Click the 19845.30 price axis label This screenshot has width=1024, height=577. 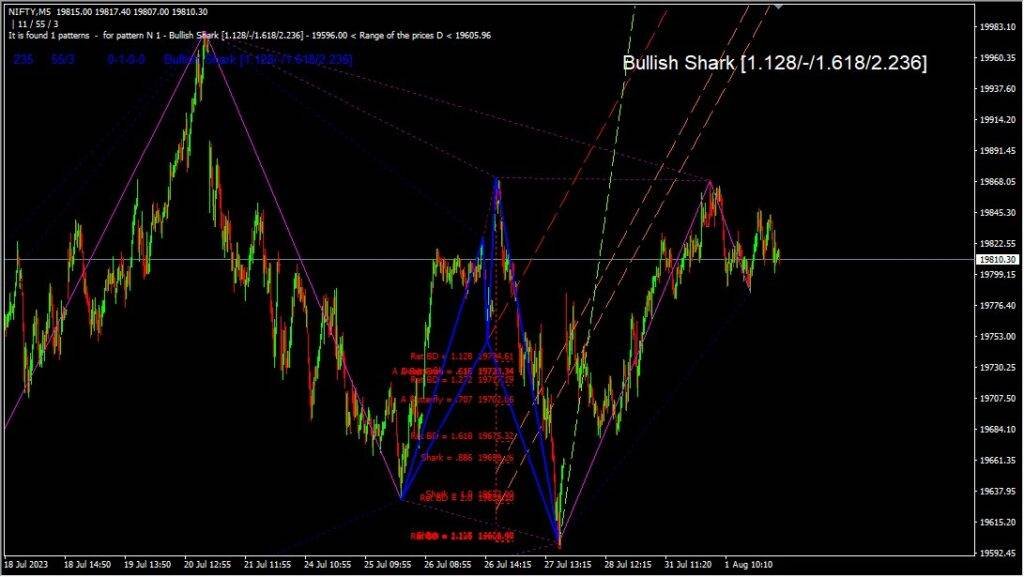pos(997,212)
